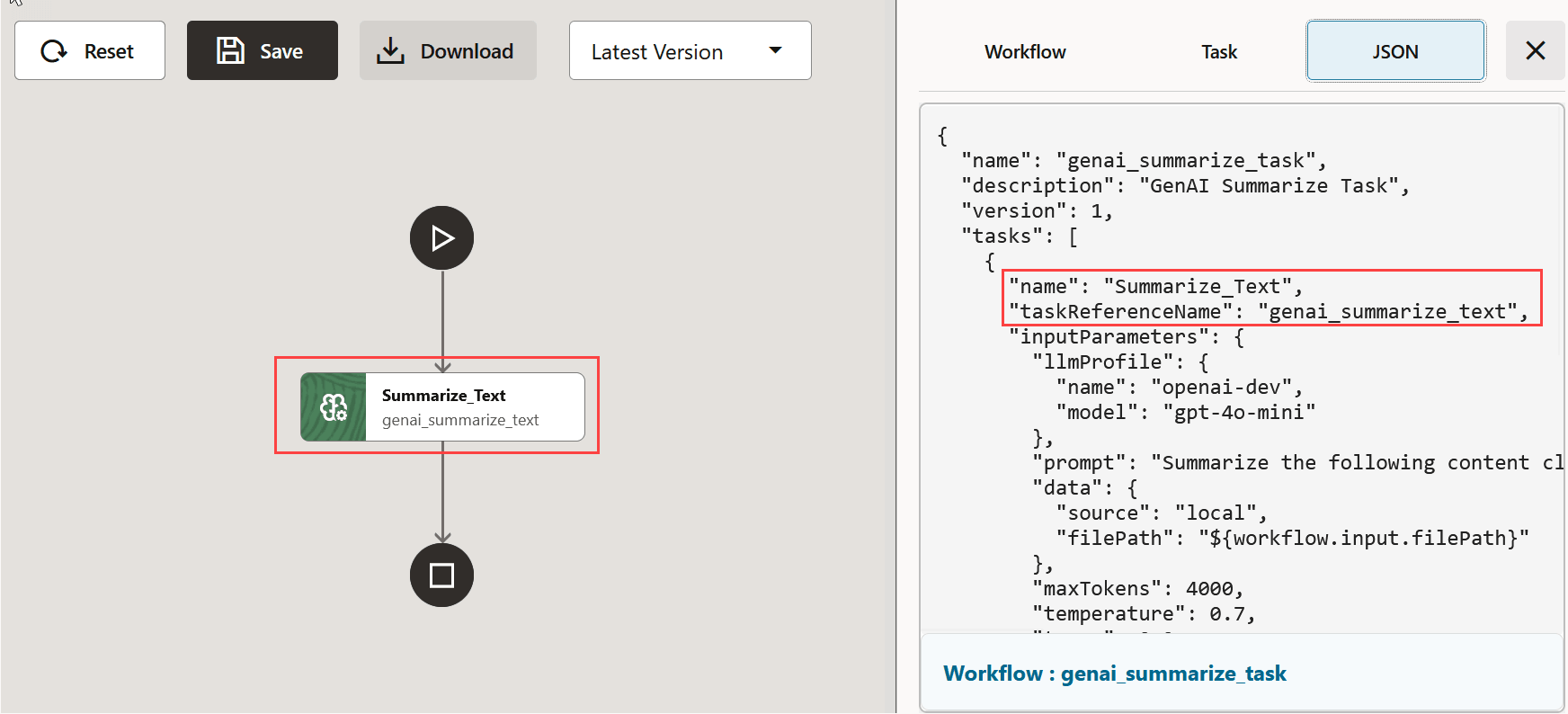Click the "prompt" JSON line

pyautogui.click(x=1297, y=462)
